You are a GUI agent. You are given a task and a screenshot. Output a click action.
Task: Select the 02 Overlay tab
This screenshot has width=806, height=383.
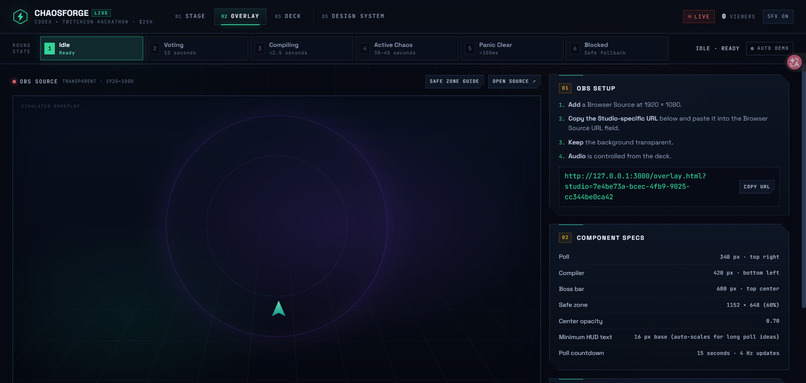240,16
